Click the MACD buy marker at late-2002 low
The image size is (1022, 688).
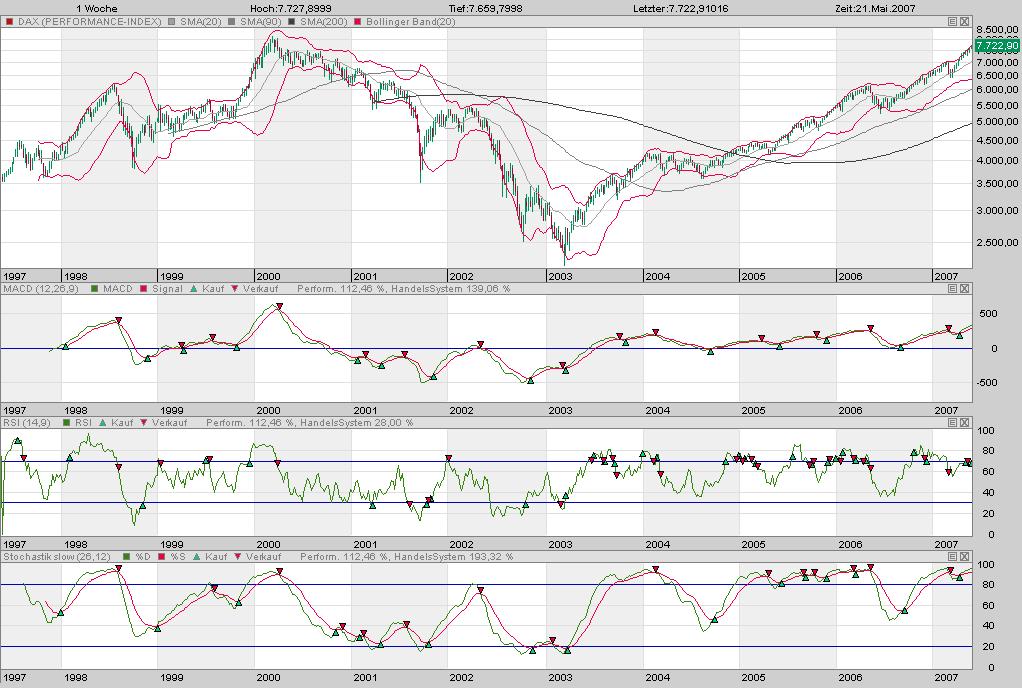[x=530, y=381]
